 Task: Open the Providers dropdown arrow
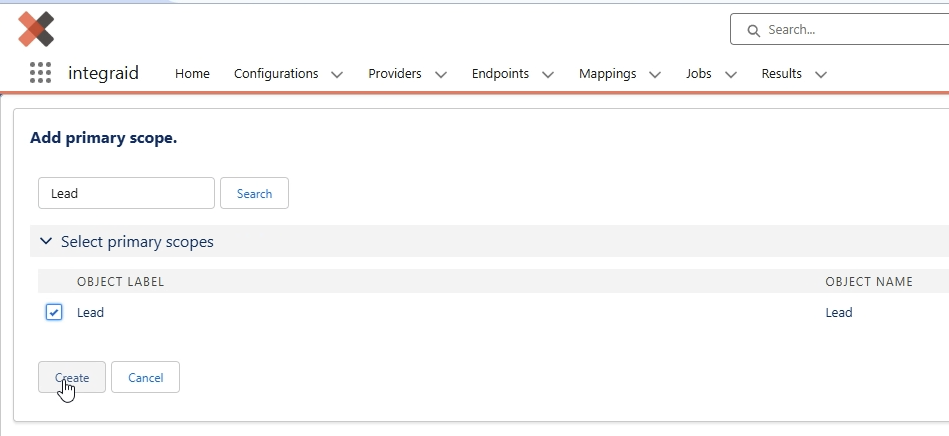(x=441, y=74)
